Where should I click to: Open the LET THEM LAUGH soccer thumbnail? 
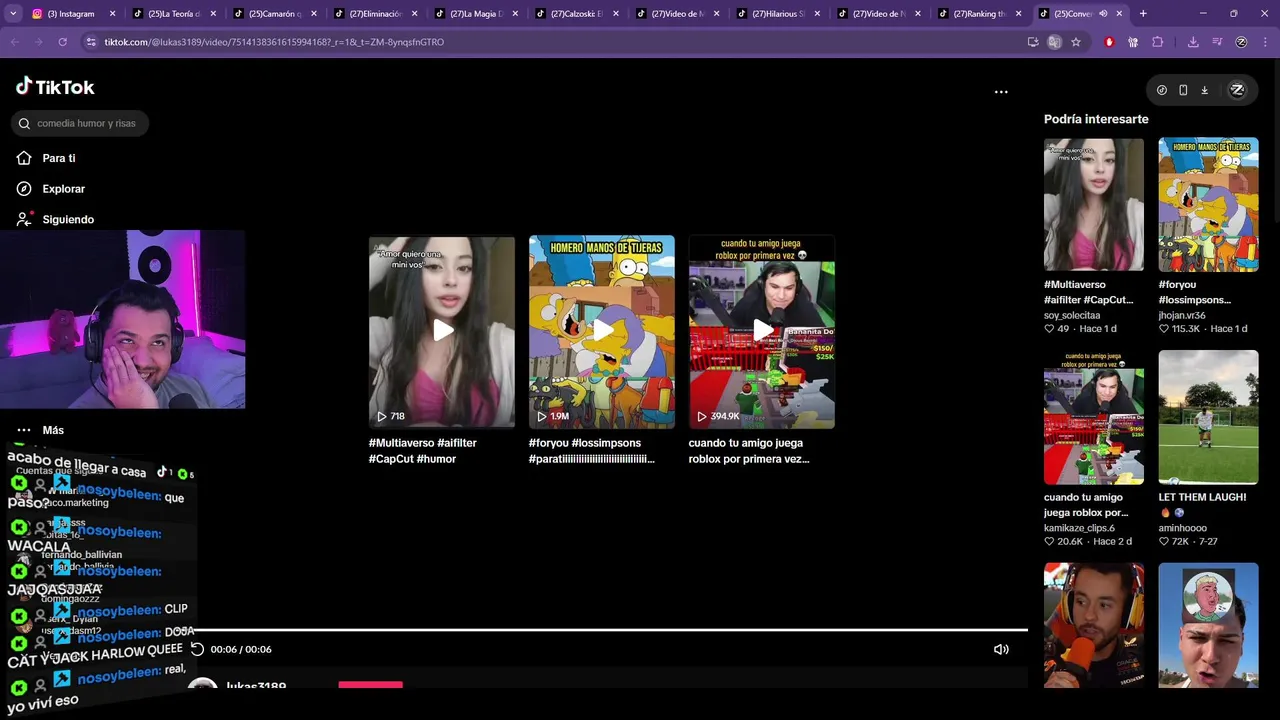point(1208,417)
